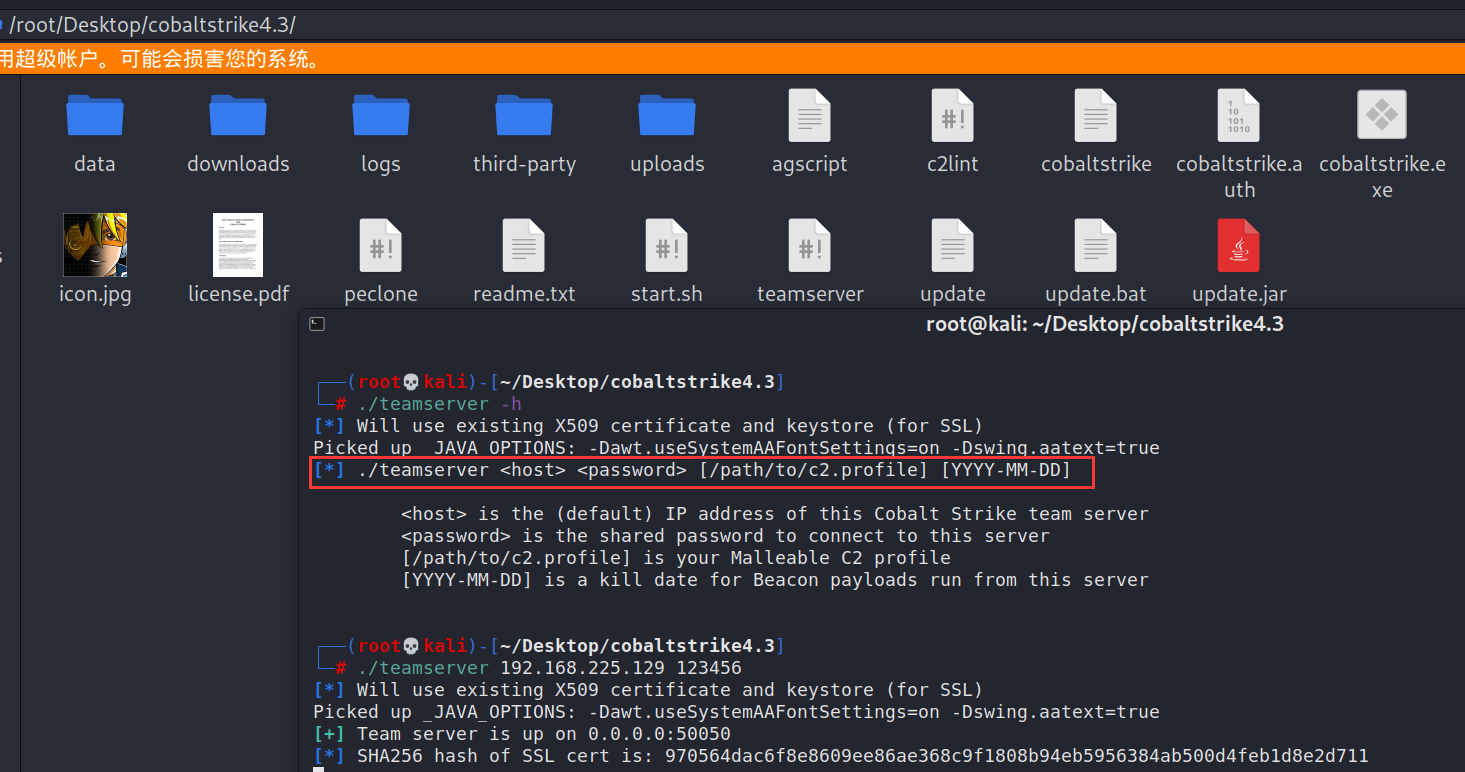Open the uploads folder
1465x772 pixels.
667,116
